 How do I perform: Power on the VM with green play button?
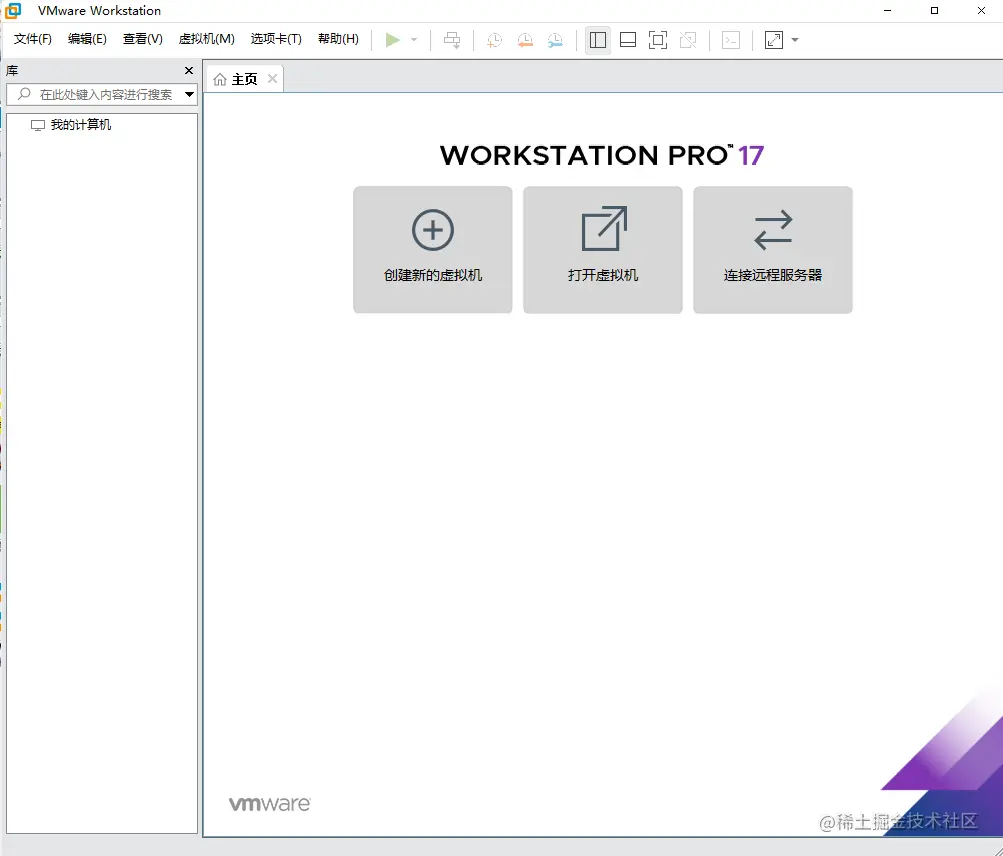(x=393, y=40)
